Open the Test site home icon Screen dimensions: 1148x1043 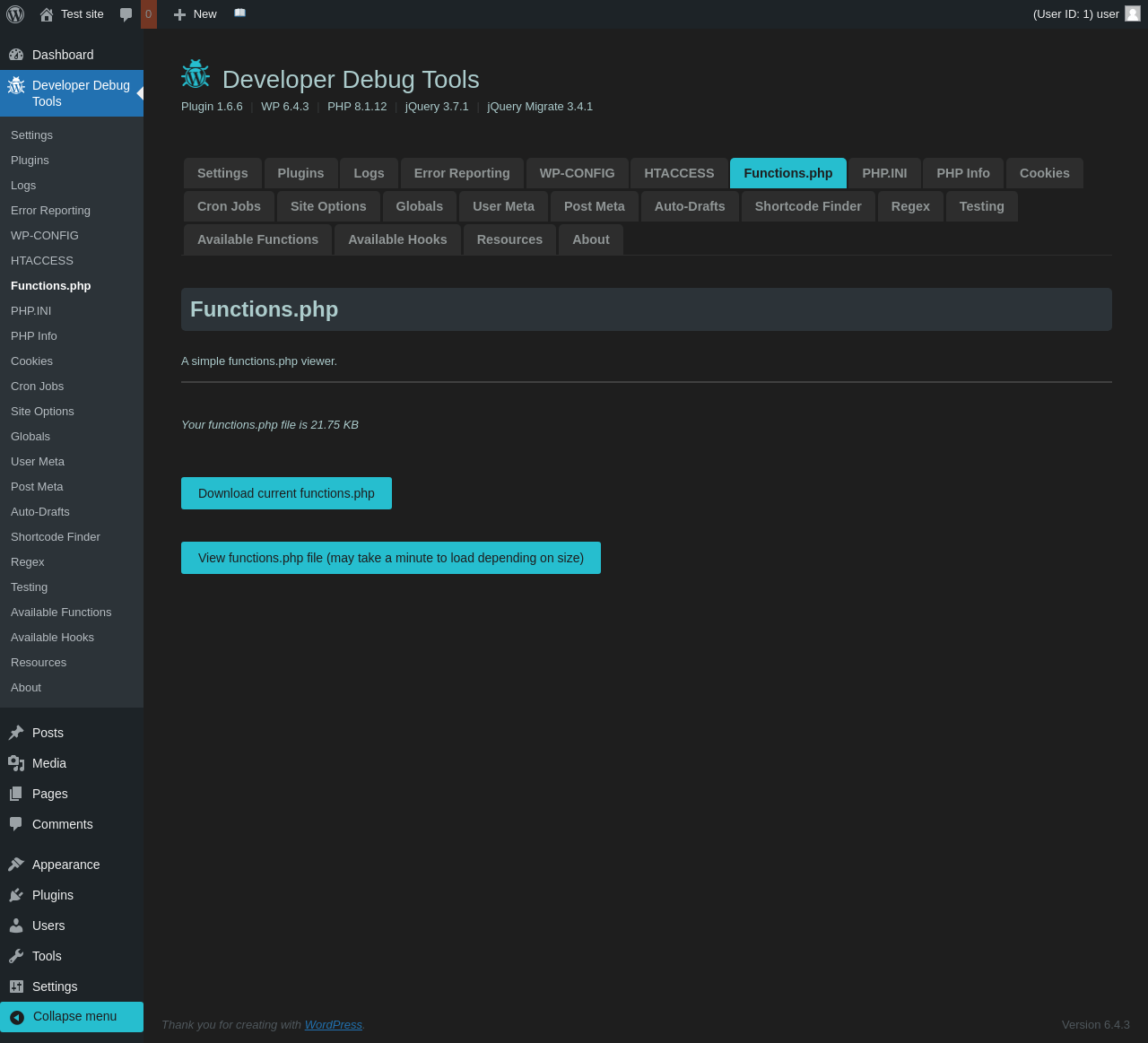coord(47,14)
